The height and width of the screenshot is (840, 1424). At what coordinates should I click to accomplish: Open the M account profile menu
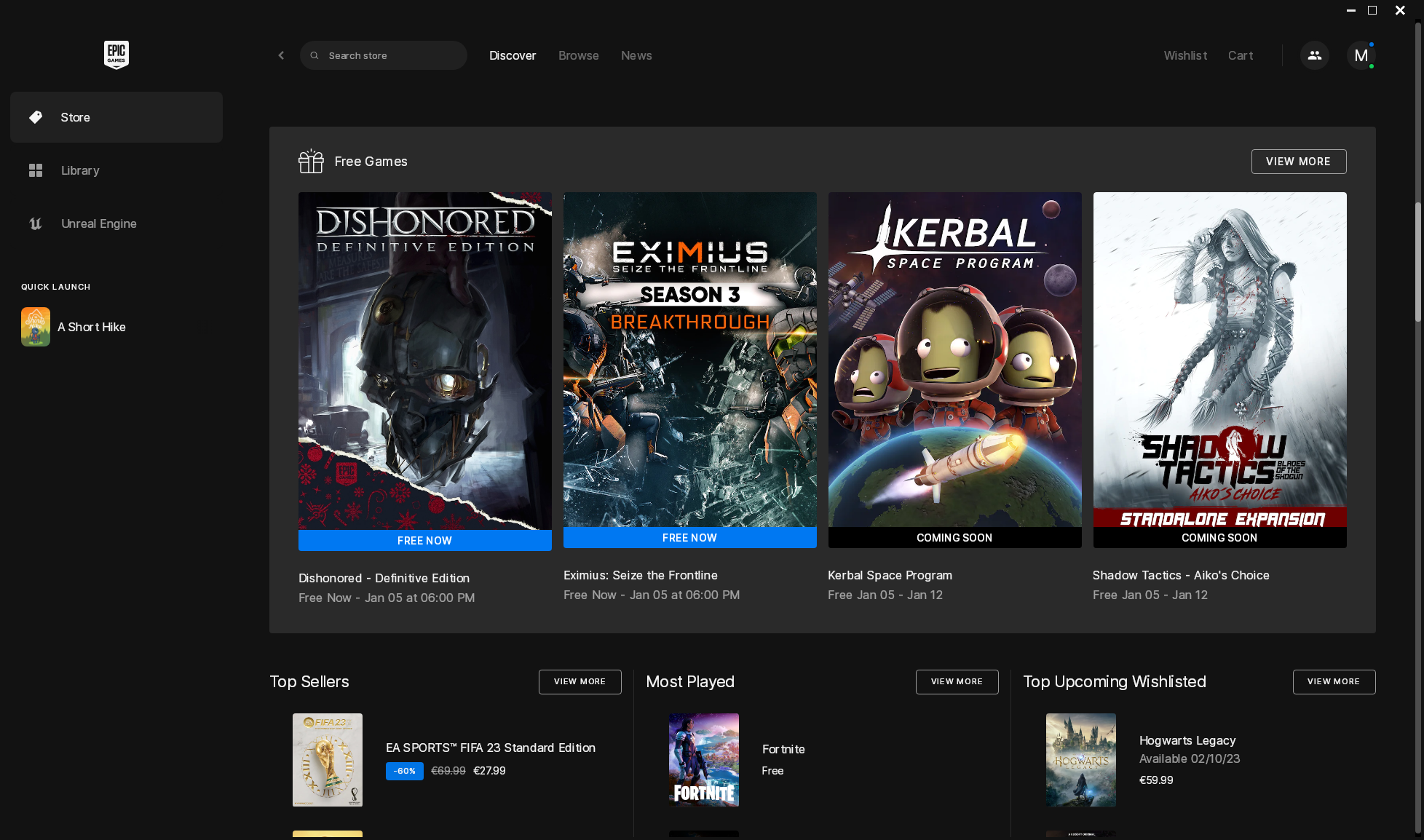click(x=1361, y=55)
